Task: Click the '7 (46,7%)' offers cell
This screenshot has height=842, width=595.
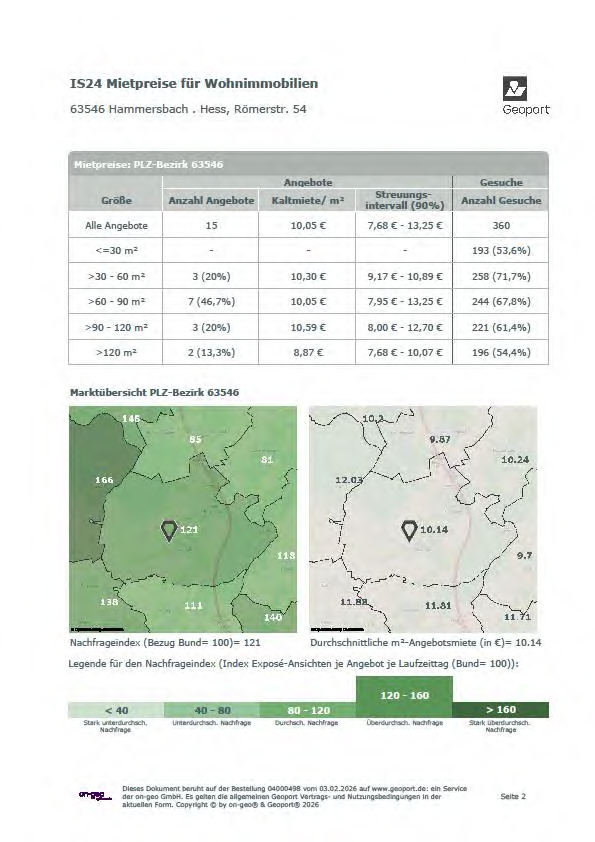Action: (211, 302)
